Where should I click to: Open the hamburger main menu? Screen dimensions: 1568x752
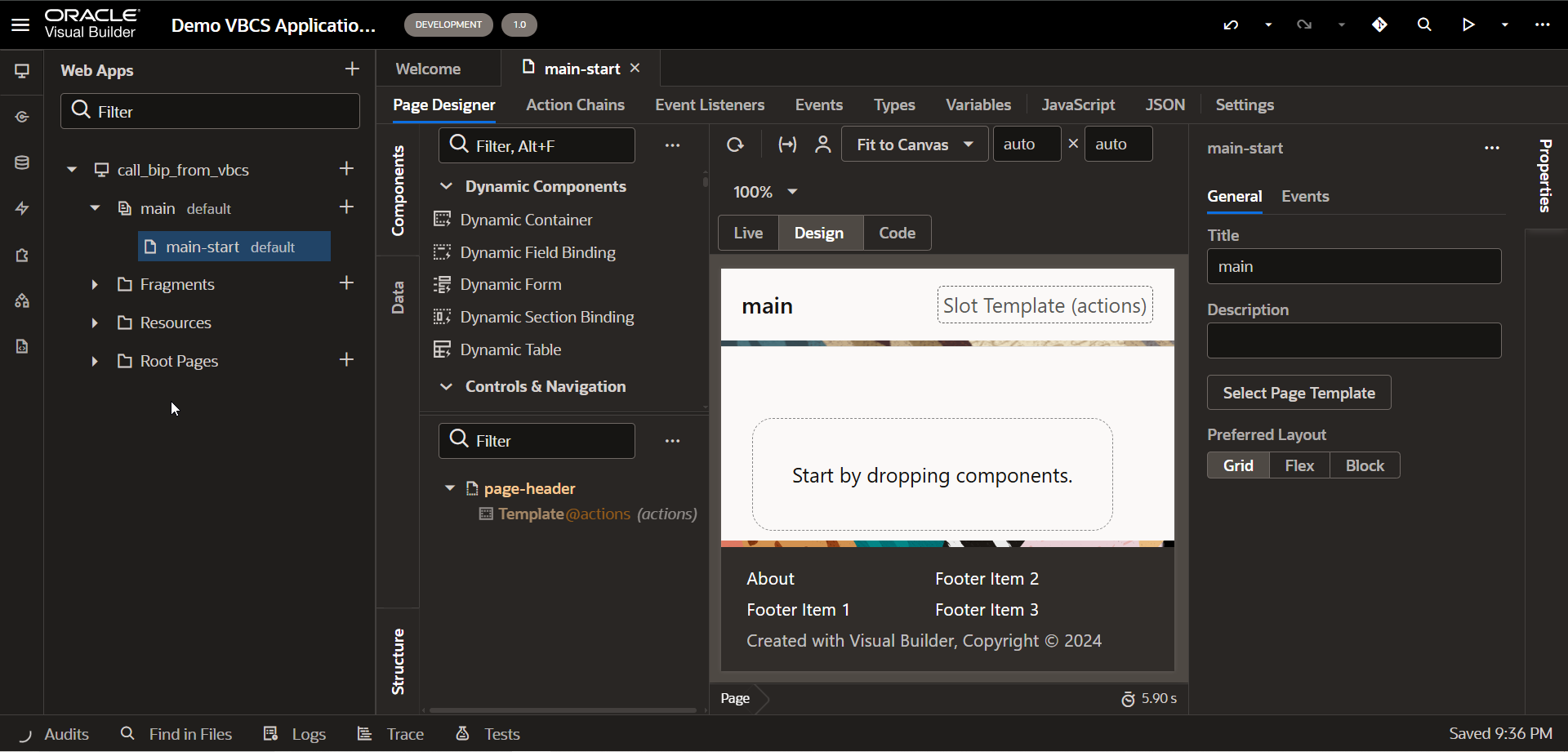pos(20,24)
